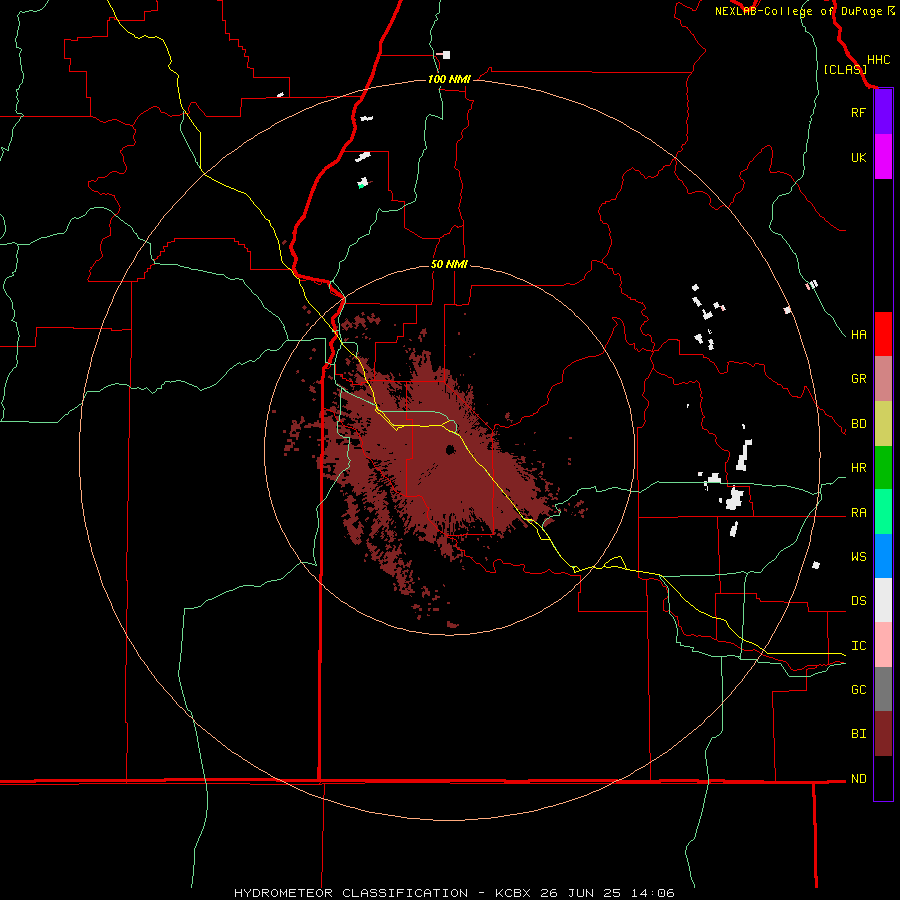Click the HA red legend swatch
The width and height of the screenshot is (900, 900).
click(x=883, y=334)
